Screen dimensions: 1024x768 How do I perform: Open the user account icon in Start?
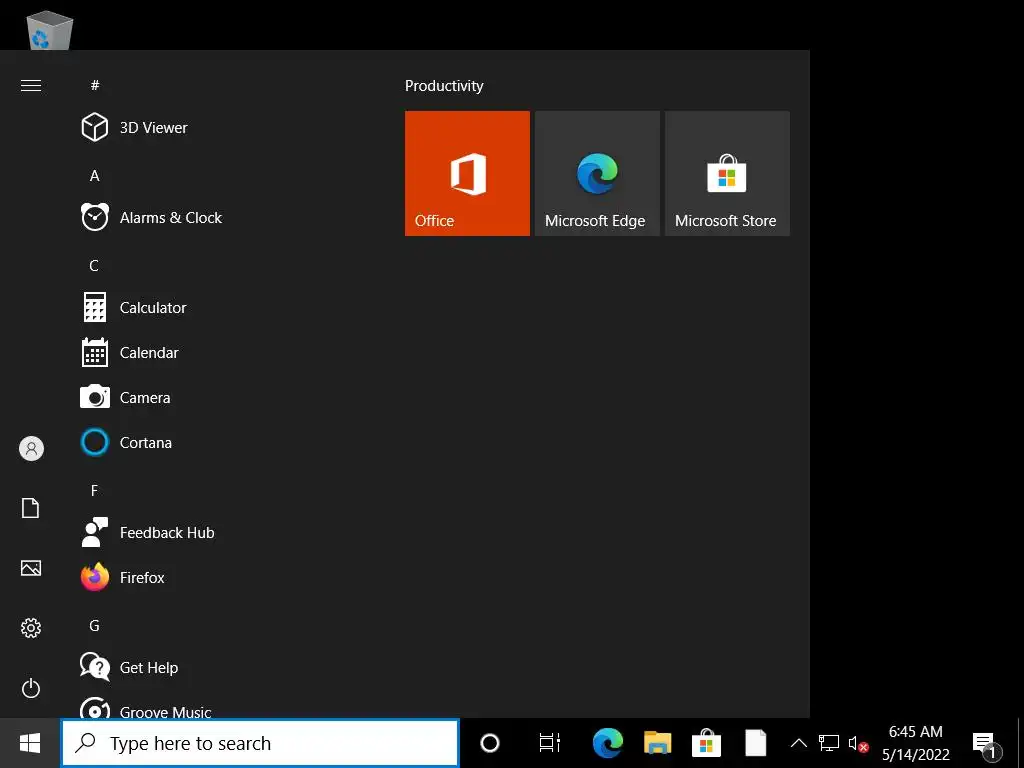click(31, 449)
